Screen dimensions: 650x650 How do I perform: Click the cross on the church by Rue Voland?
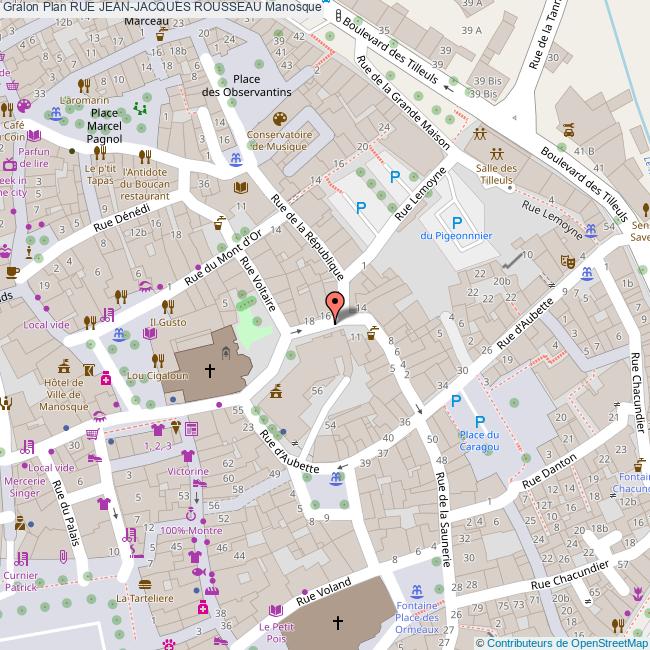coord(337,623)
